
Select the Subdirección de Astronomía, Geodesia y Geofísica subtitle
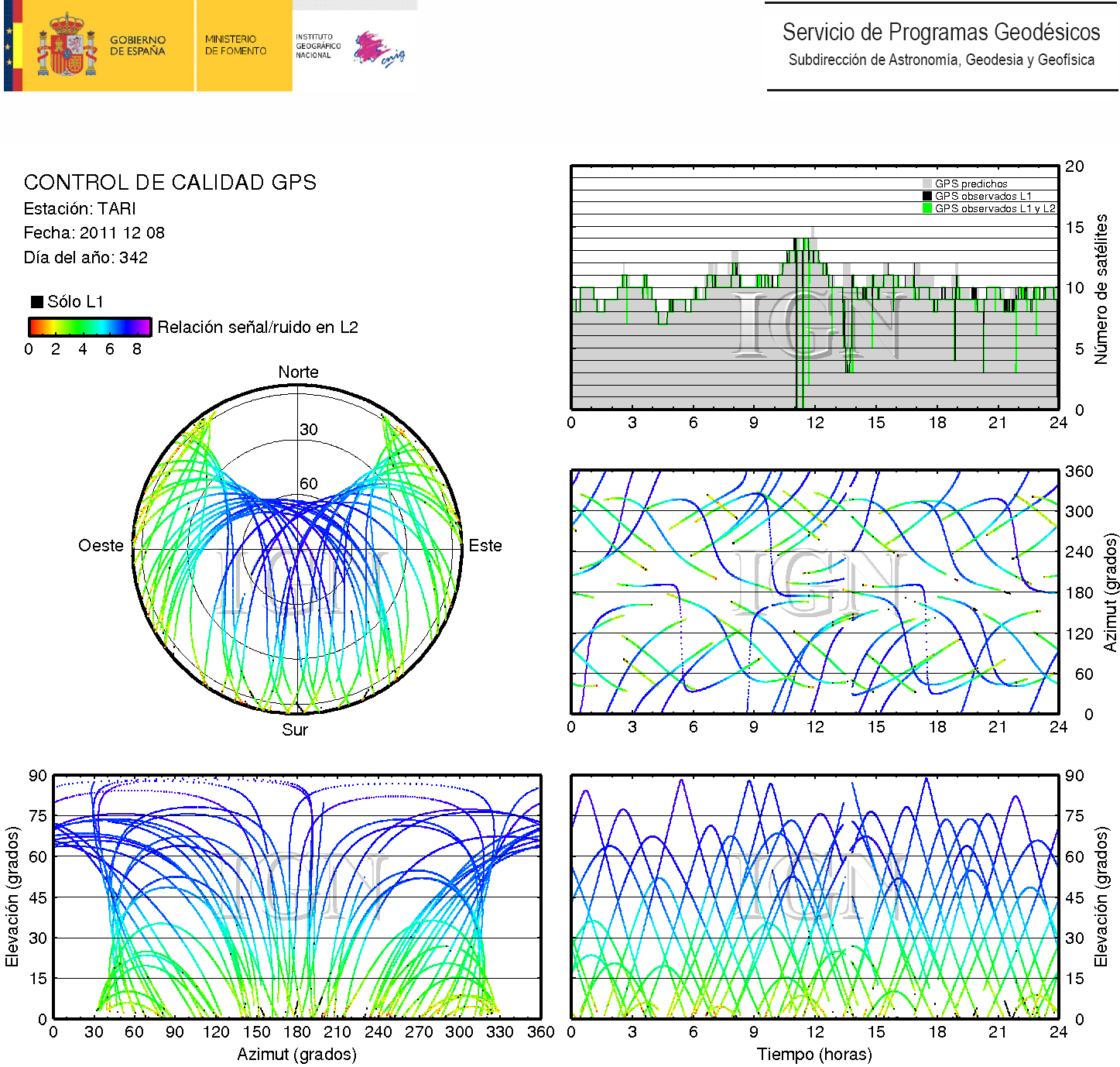click(x=940, y=60)
